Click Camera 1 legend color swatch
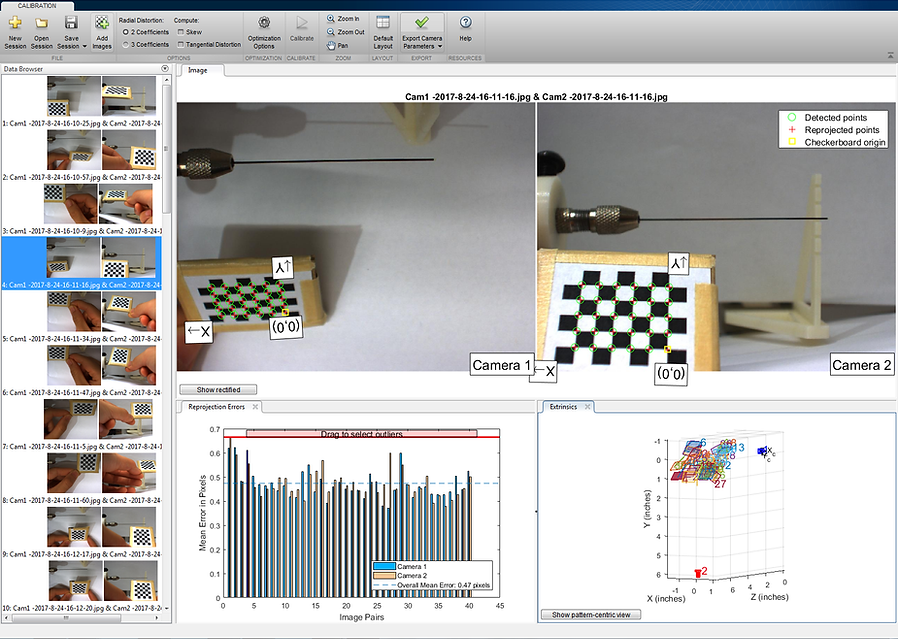 click(384, 566)
